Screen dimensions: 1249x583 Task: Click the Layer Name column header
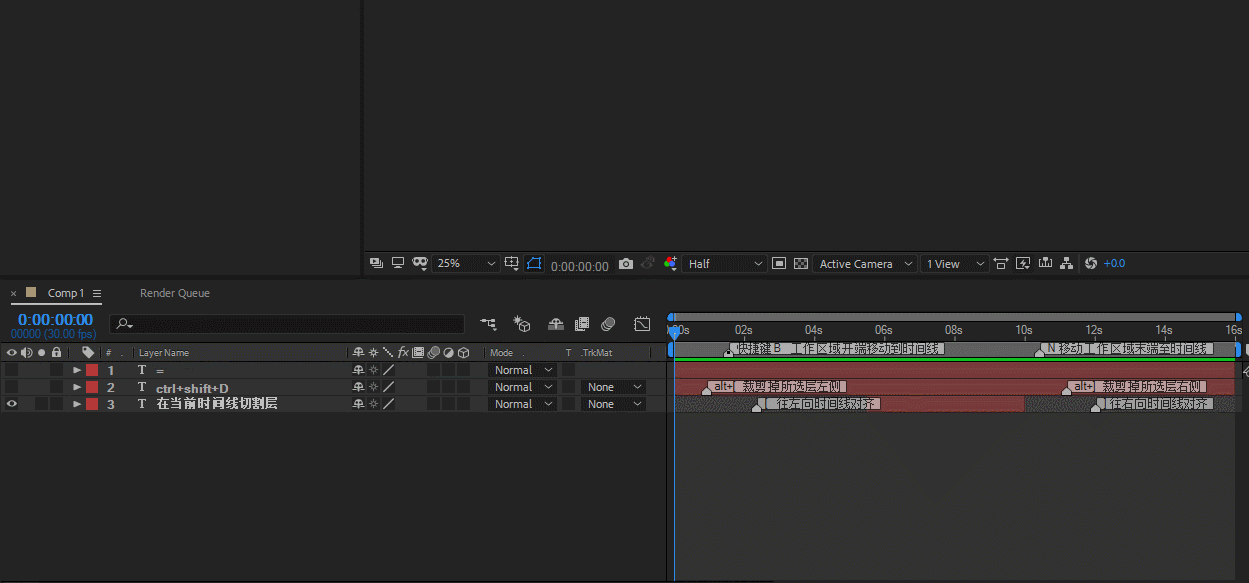164,353
